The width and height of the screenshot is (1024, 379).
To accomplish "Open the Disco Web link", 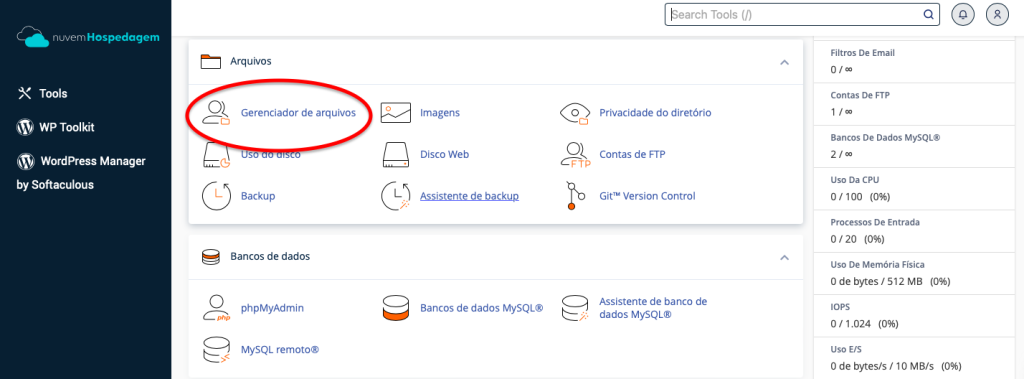I will tap(444, 154).
